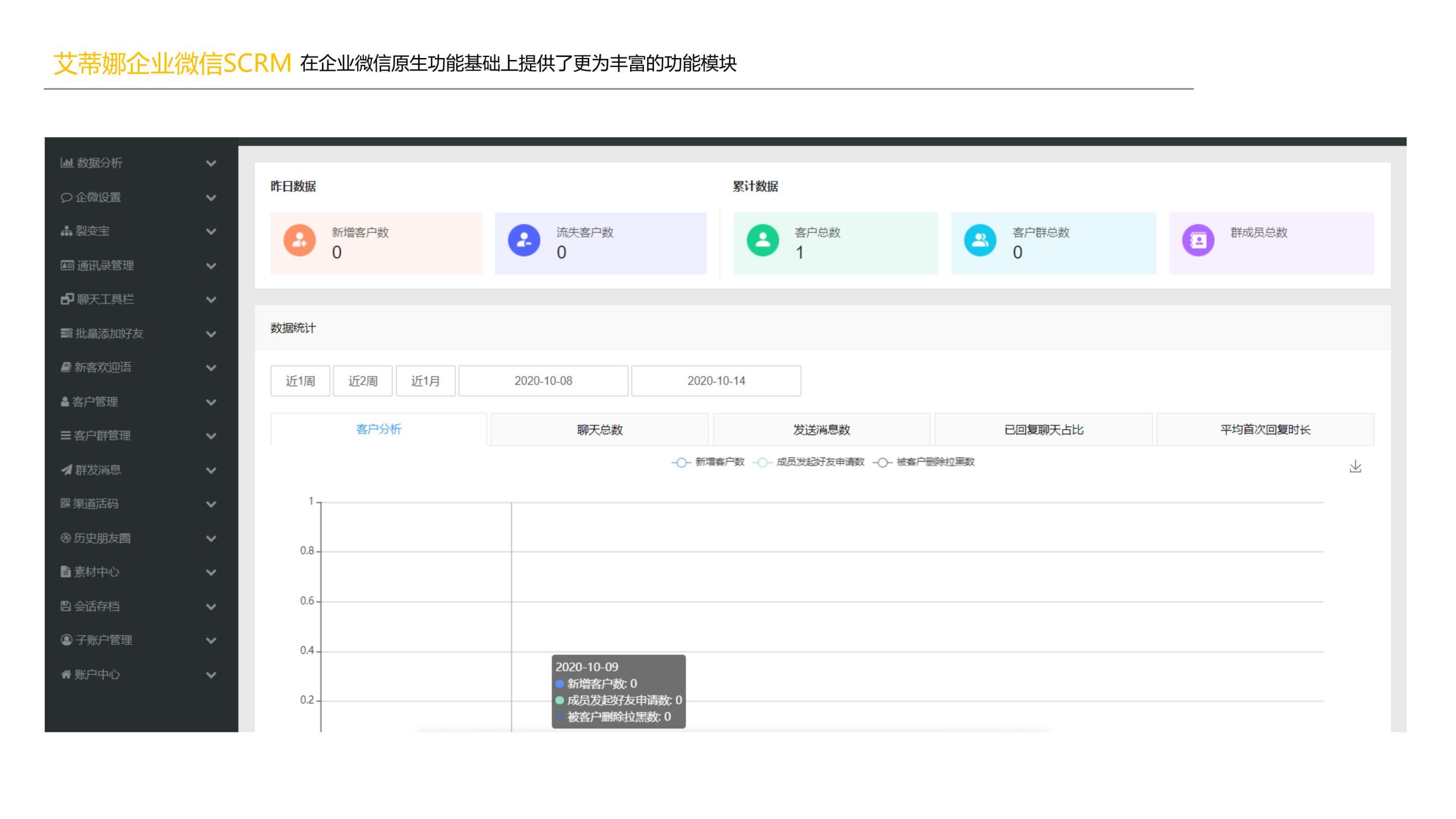Click the end date field 2020-10-14
The height and width of the screenshot is (819, 1456).
click(x=717, y=381)
